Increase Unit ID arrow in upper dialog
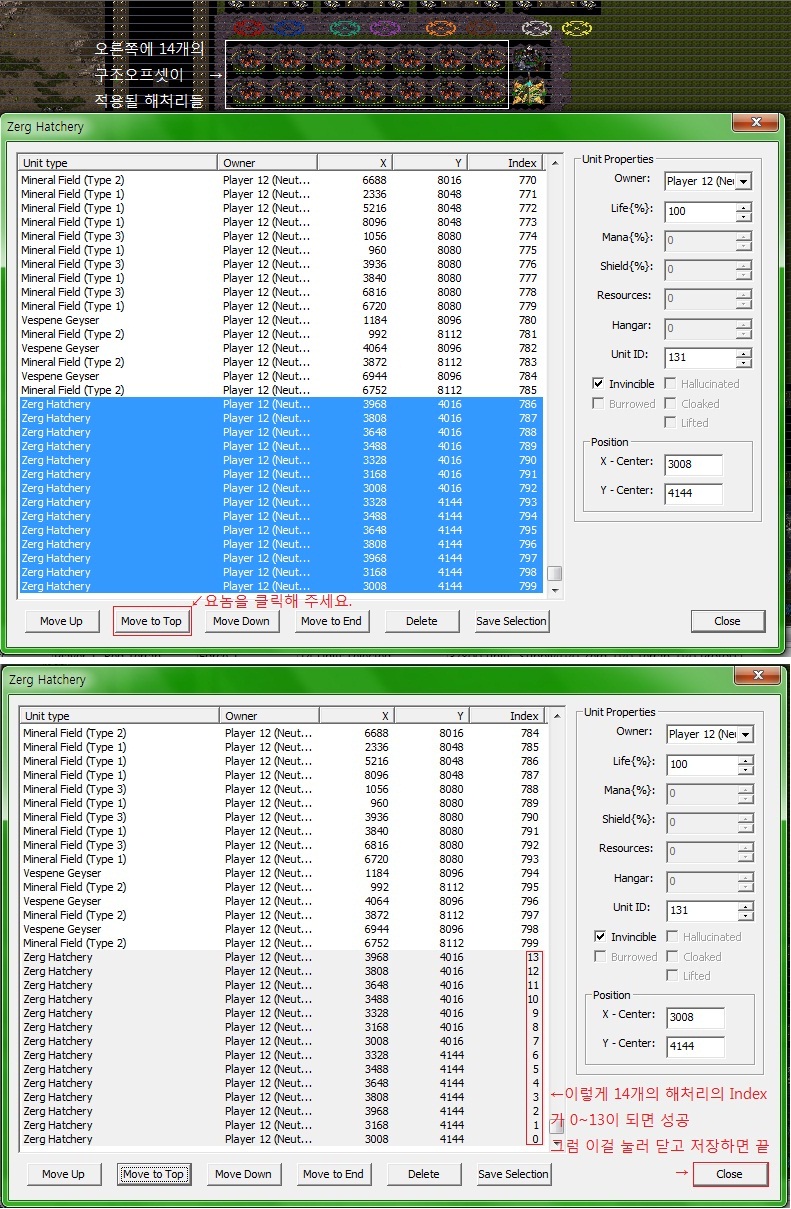 (743, 353)
